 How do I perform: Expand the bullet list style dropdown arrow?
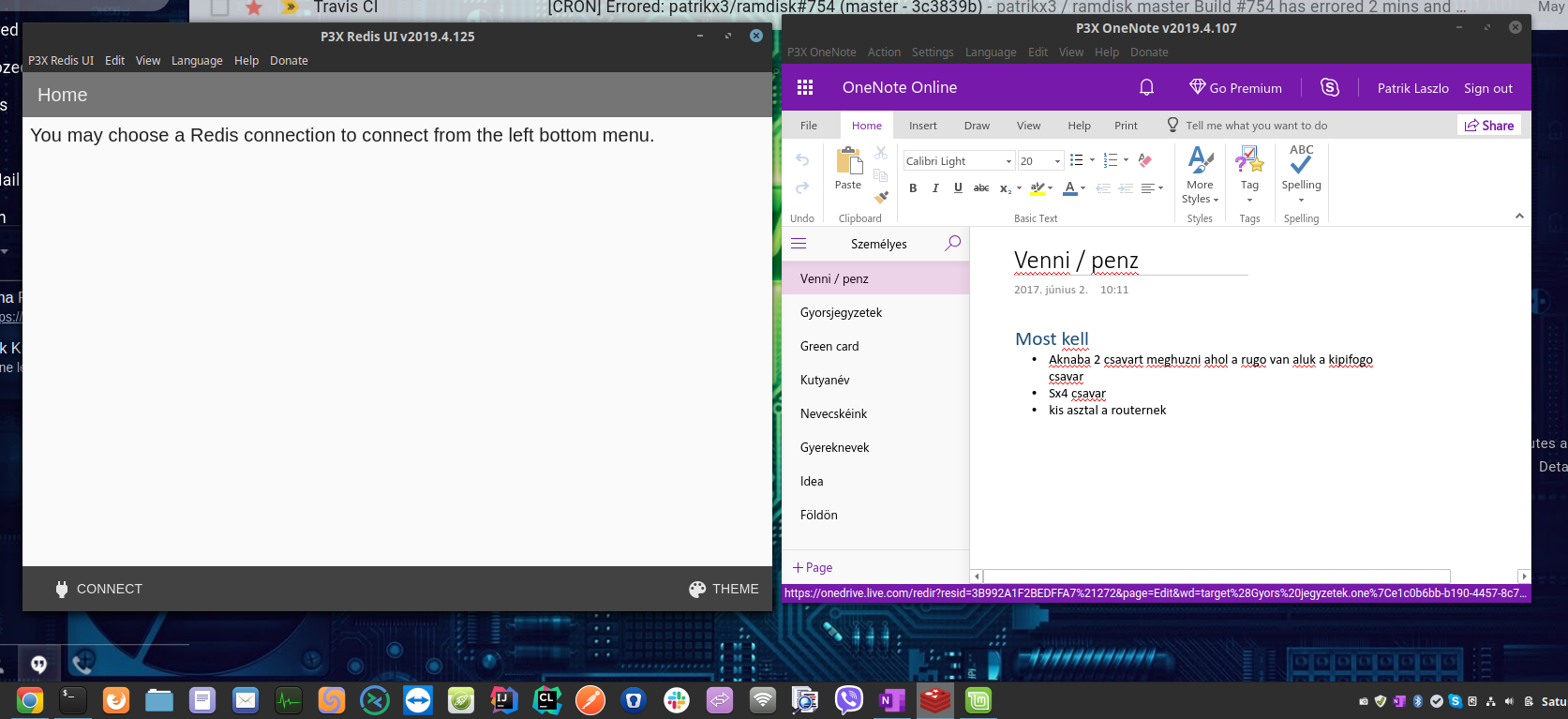[x=1093, y=160]
